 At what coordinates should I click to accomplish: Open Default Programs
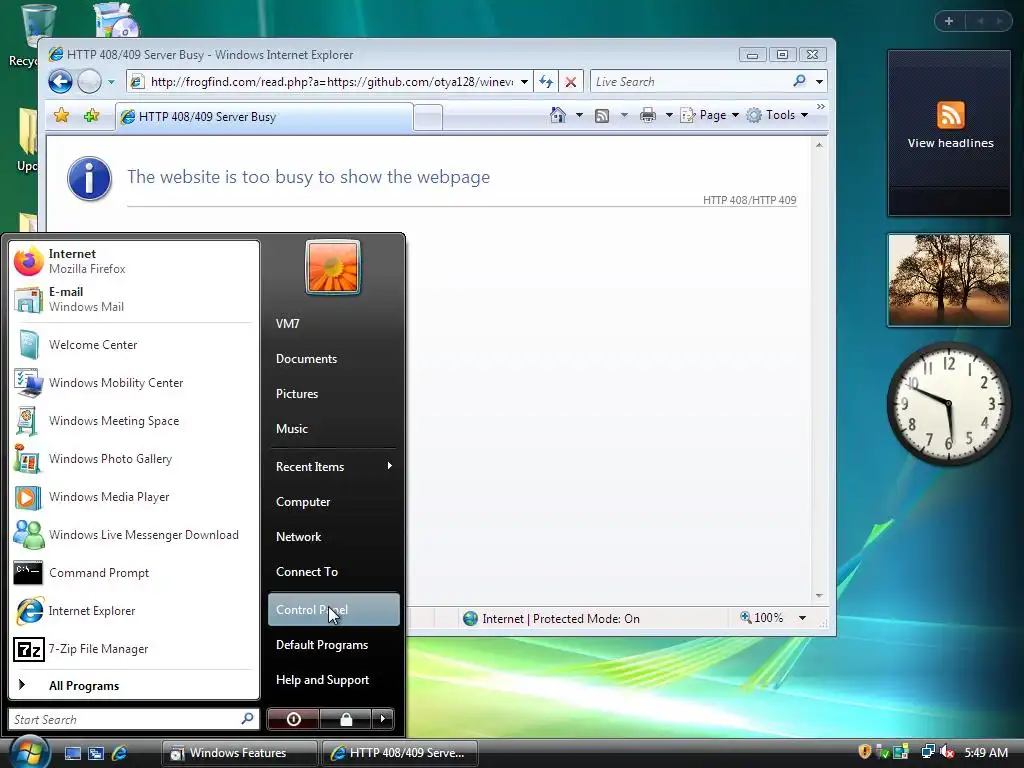point(334,645)
